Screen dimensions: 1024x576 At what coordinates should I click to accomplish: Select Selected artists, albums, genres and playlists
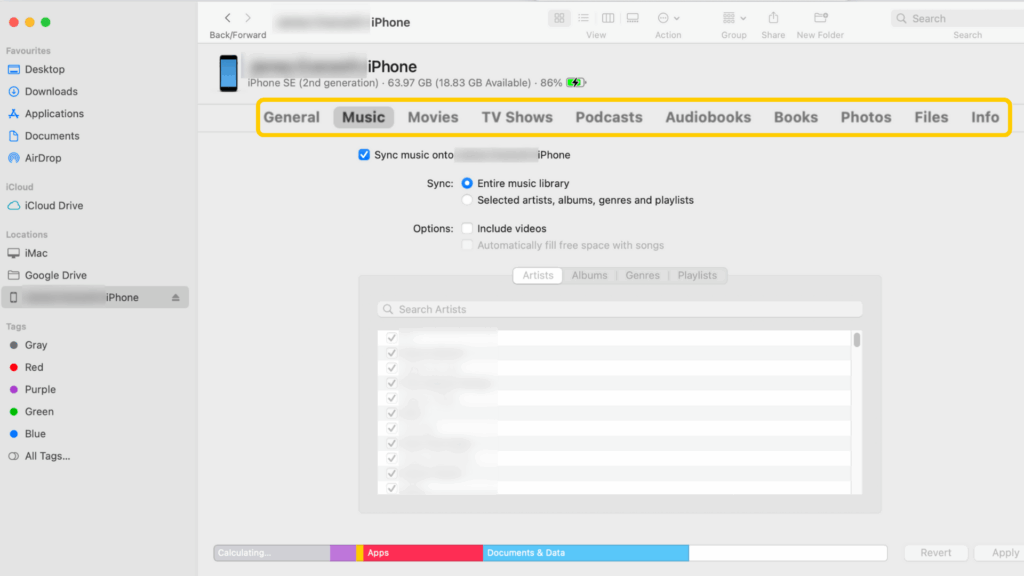coord(467,199)
